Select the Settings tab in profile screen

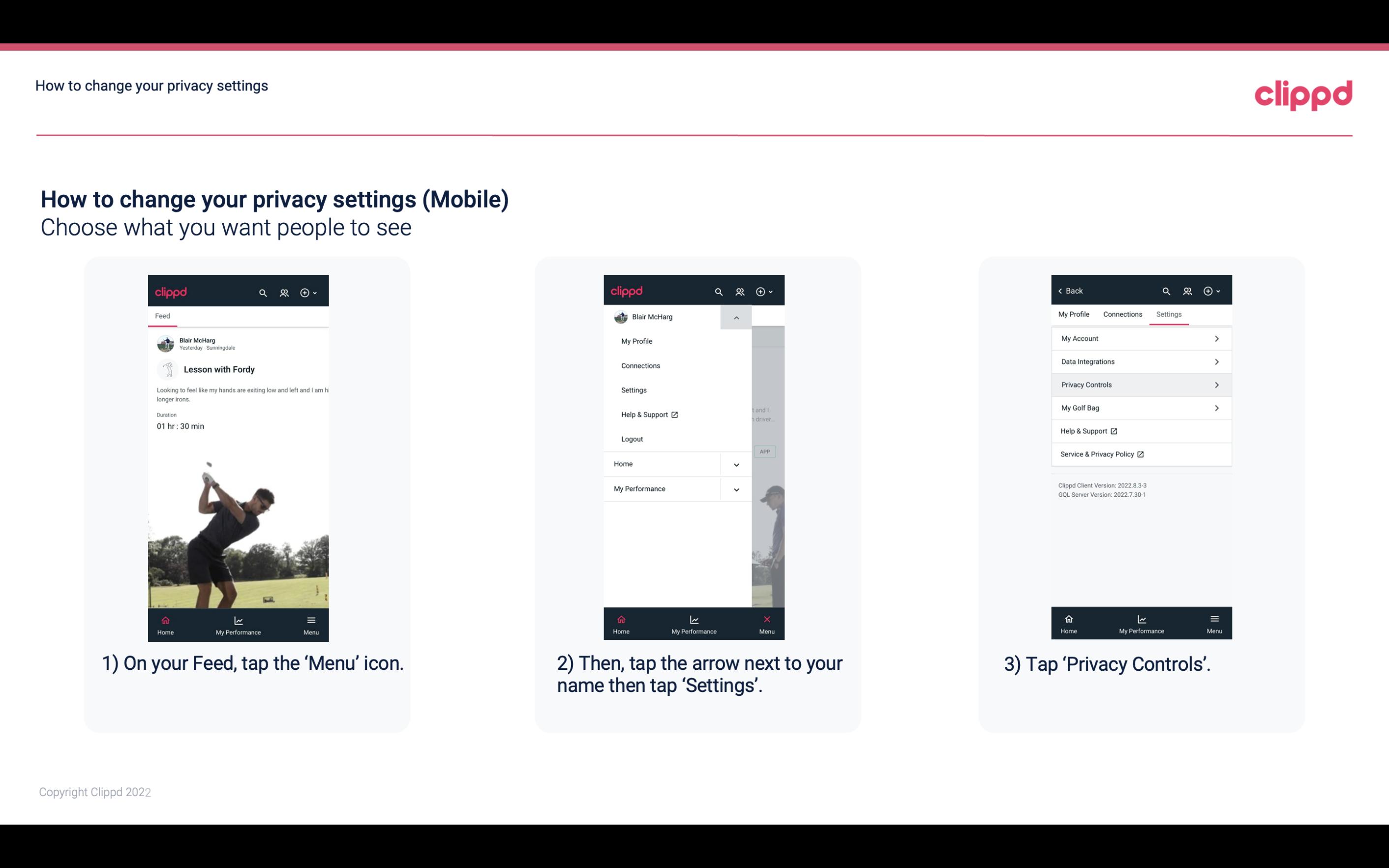coord(1168,314)
